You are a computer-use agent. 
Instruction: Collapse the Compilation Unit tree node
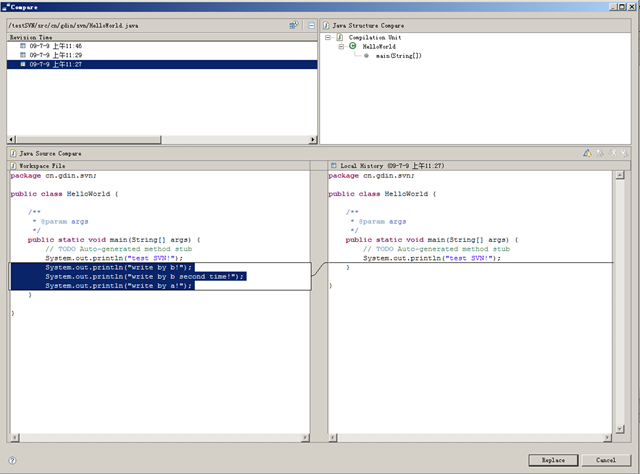(327, 38)
